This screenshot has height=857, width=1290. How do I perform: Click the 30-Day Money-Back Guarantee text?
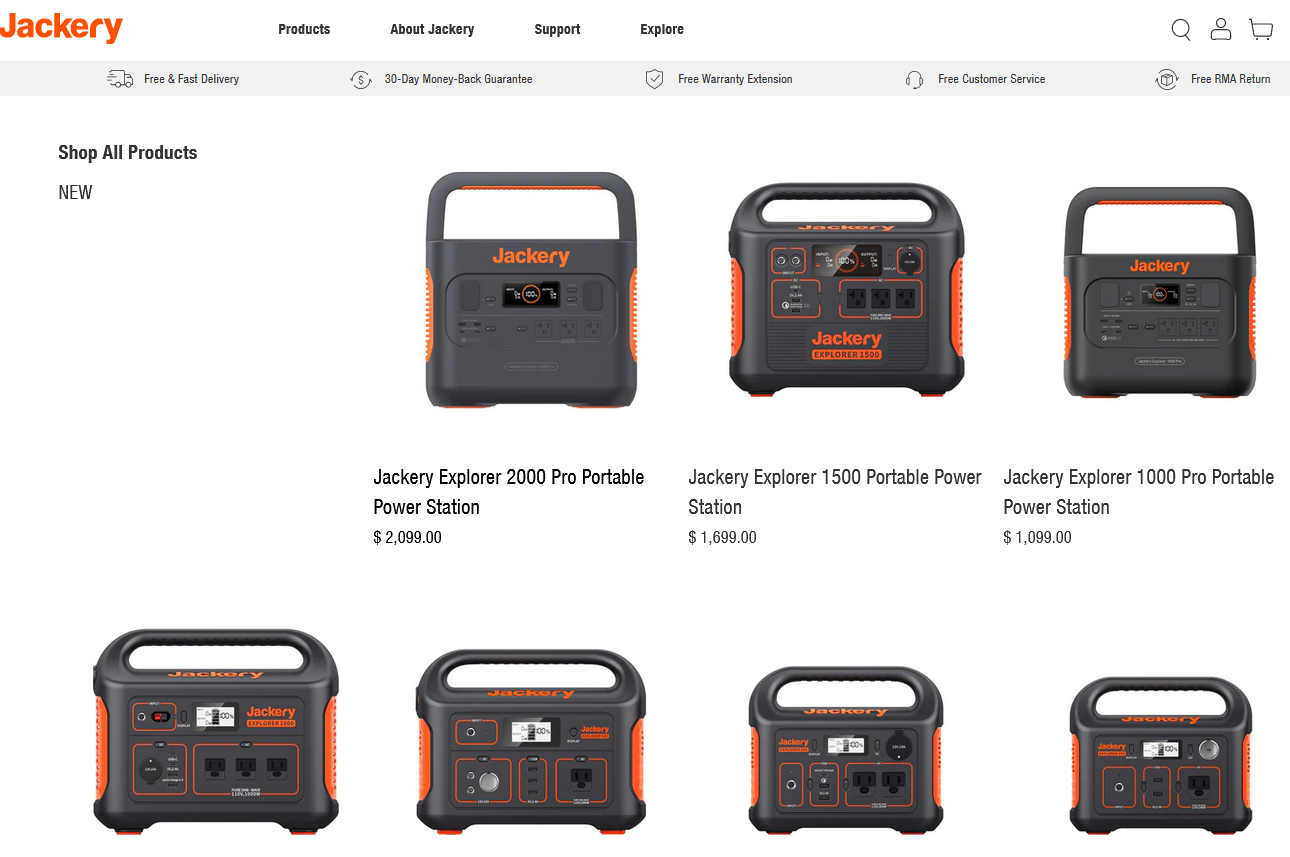(458, 79)
